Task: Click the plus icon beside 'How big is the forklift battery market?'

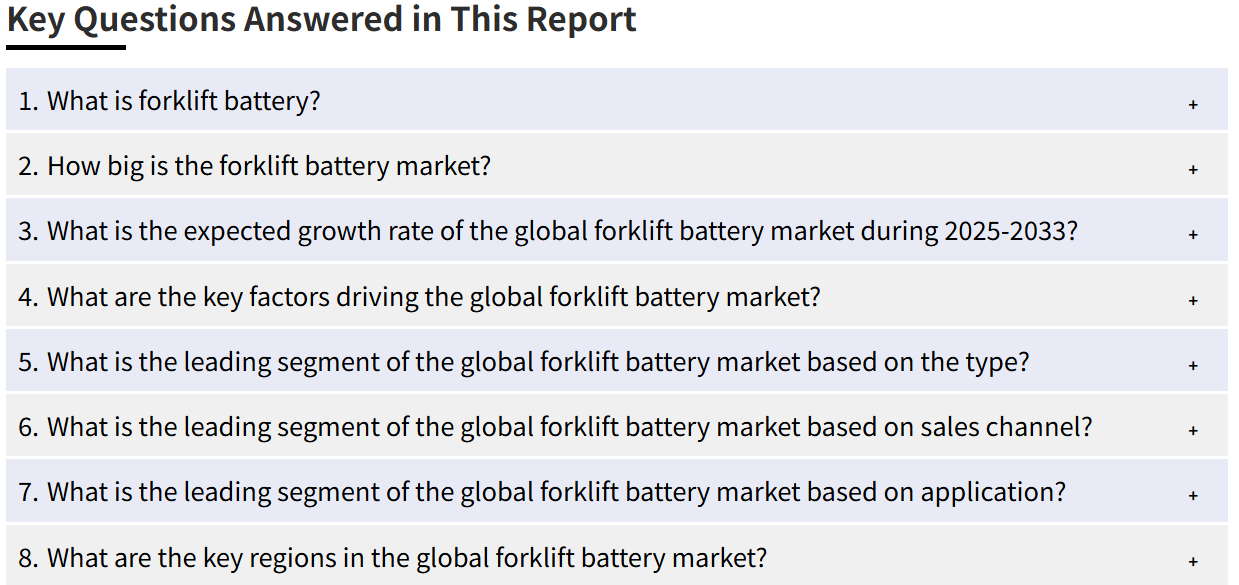Action: 1193,169
